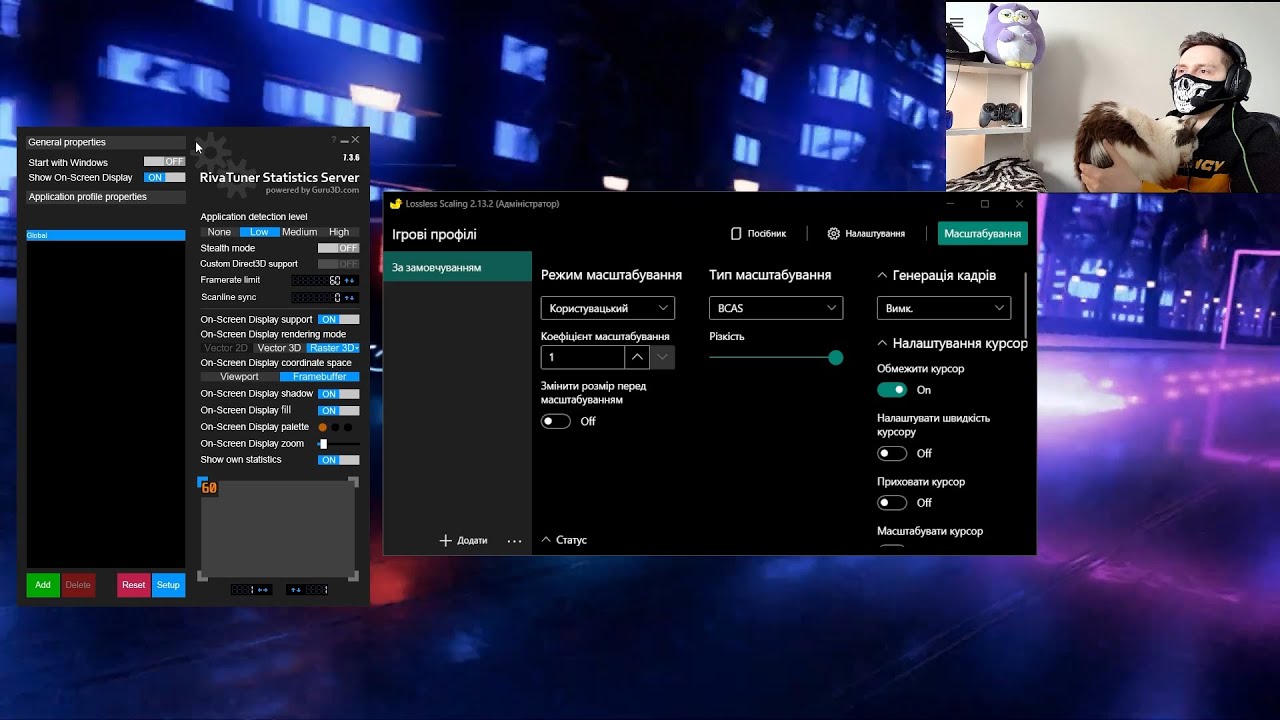Click the OSD preview top-left corner marker
This screenshot has width=1280, height=720.
point(203,483)
